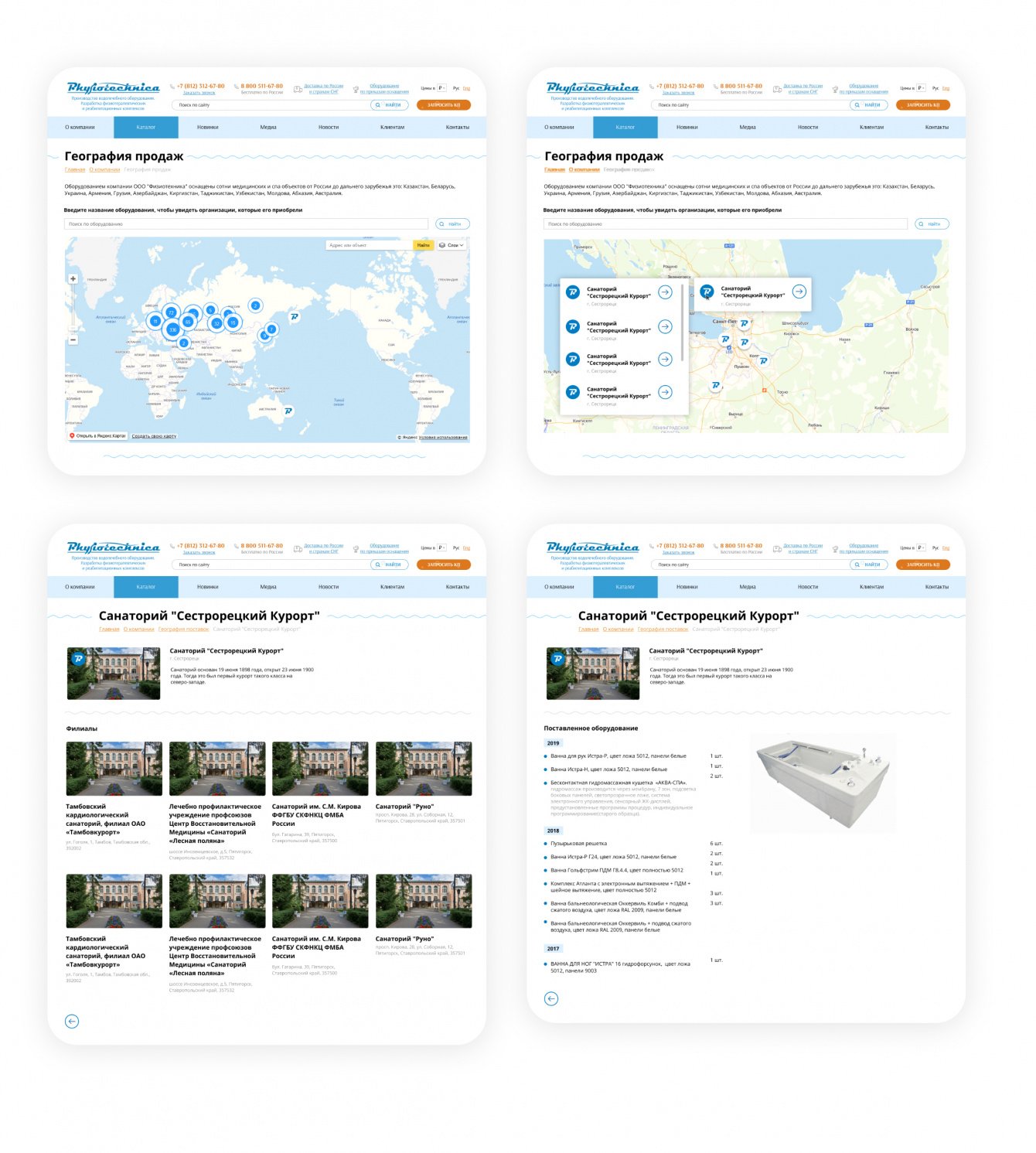Click the Physiotechnica logo on the Филиалы page
Screen dimensions: 1036x1153
click(114, 548)
